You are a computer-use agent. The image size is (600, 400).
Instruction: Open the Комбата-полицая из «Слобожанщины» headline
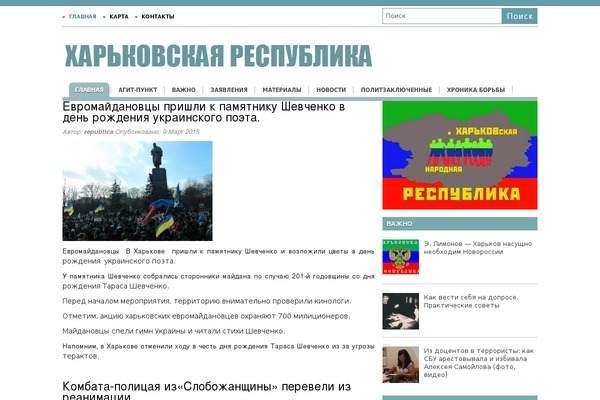[207, 390]
